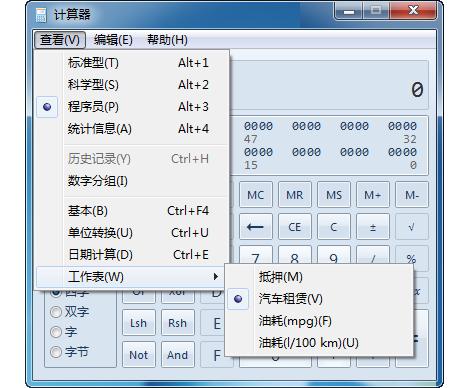Close the 计算器 window
This screenshot has height=388, width=470.
(413, 11)
